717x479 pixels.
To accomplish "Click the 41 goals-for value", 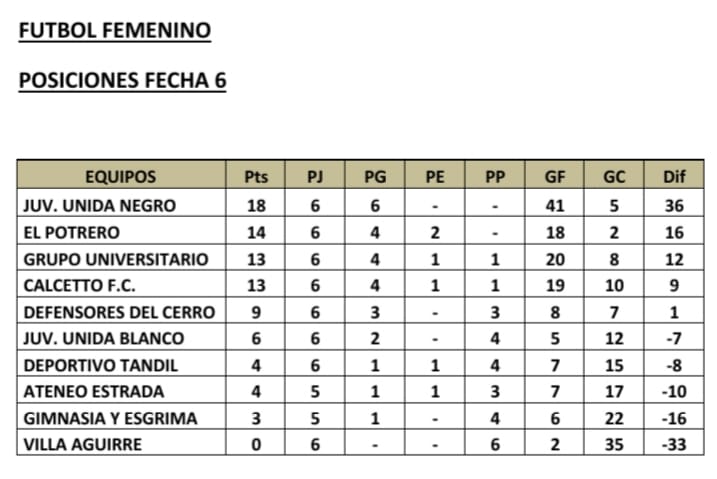I will point(555,206).
